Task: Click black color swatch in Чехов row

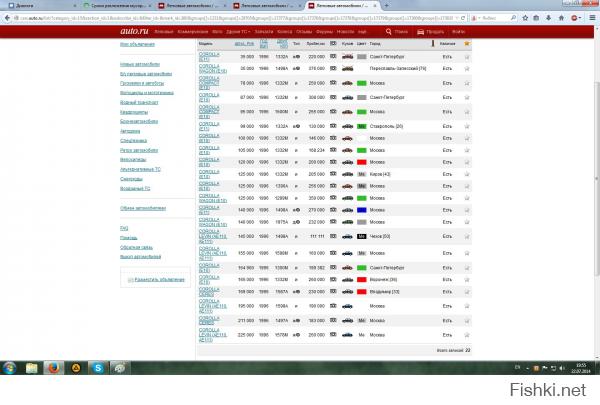Action: click(362, 237)
